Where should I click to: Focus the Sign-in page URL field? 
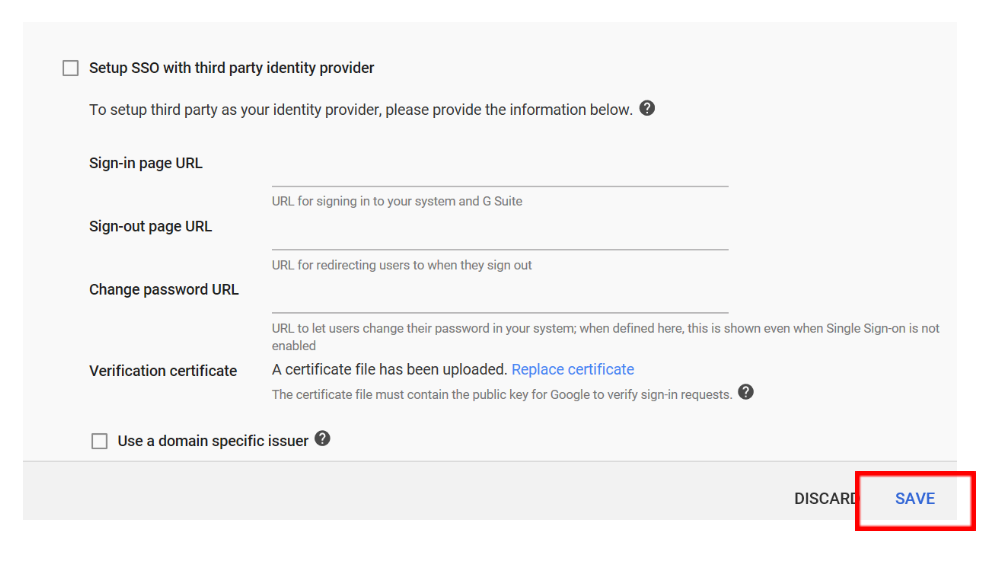(500, 171)
